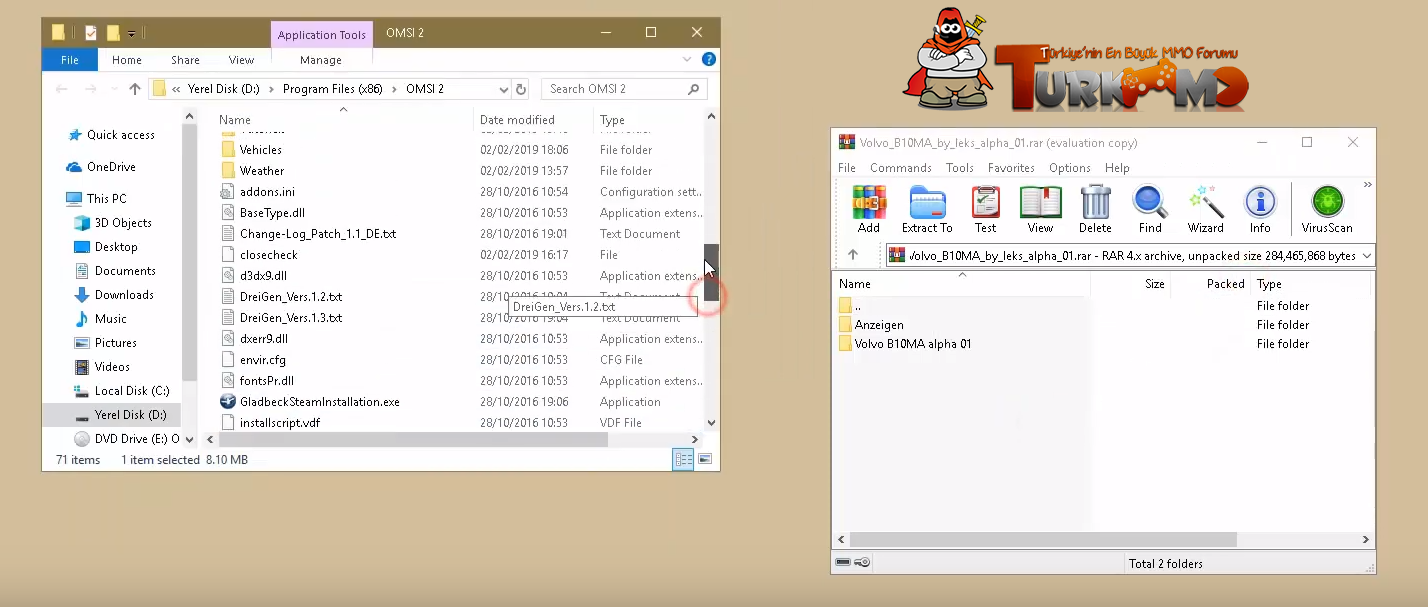Screen dimensions: 1428x607
Task: Expand the Explorer ribbon chevron
Action: (x=688, y=60)
